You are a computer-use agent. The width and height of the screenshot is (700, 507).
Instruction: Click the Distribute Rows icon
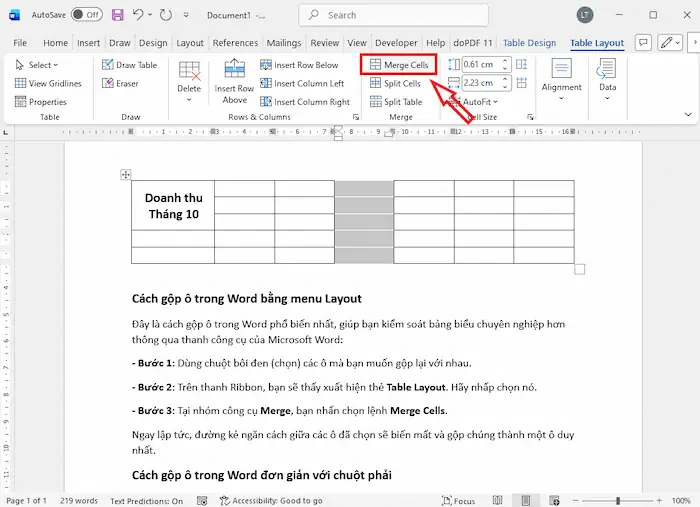coord(521,65)
